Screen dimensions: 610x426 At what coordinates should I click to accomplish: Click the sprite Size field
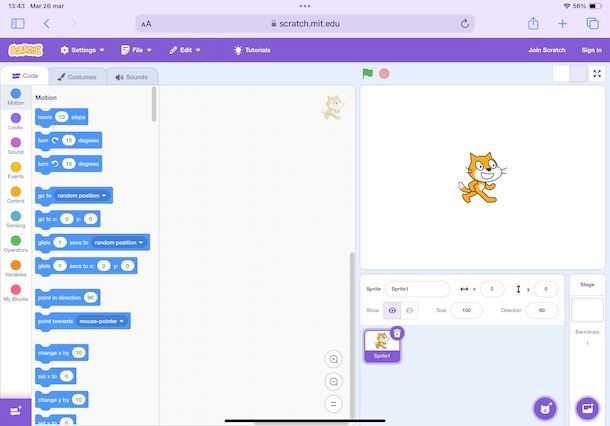coord(466,310)
